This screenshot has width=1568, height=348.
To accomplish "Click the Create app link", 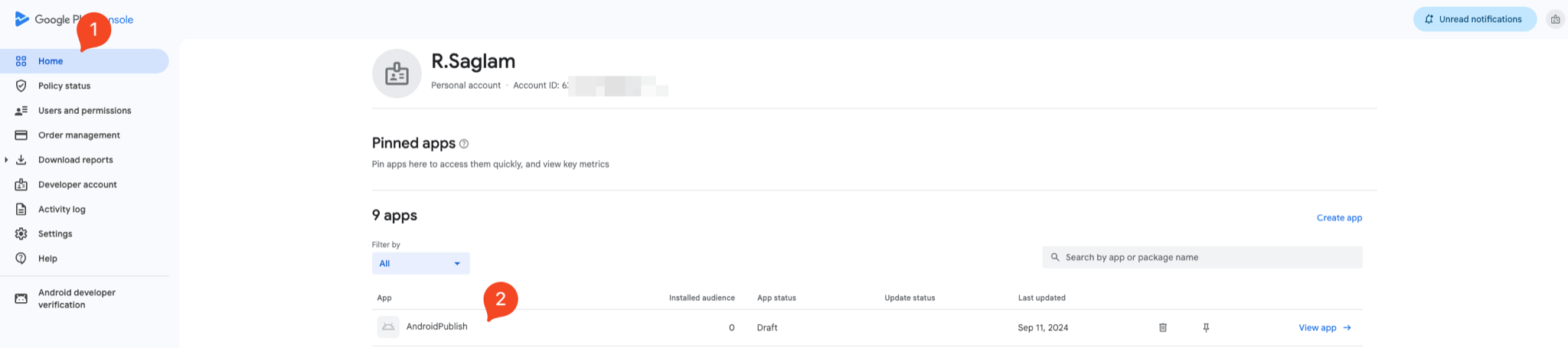I will [x=1339, y=218].
